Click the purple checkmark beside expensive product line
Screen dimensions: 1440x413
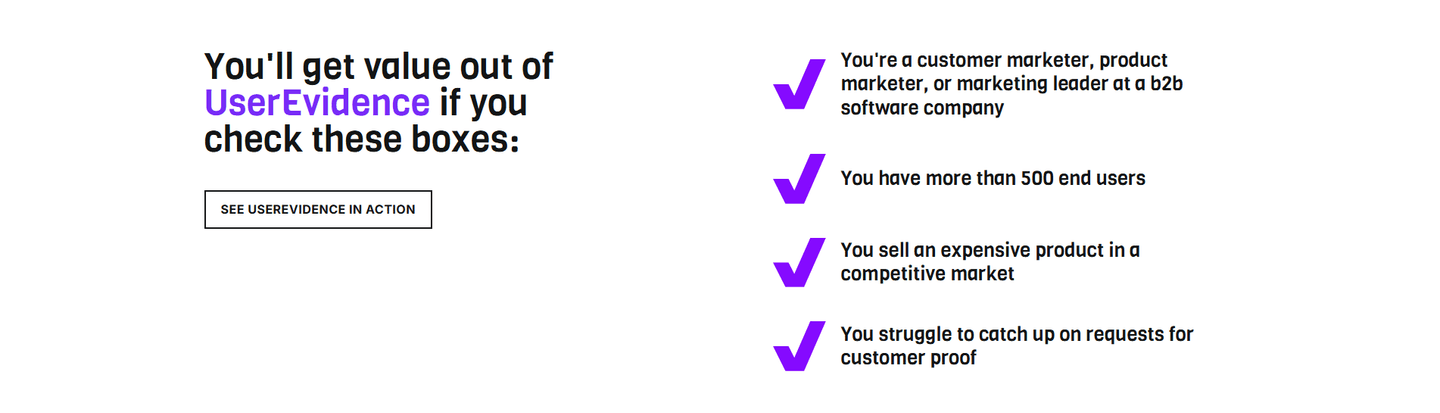coord(799,262)
